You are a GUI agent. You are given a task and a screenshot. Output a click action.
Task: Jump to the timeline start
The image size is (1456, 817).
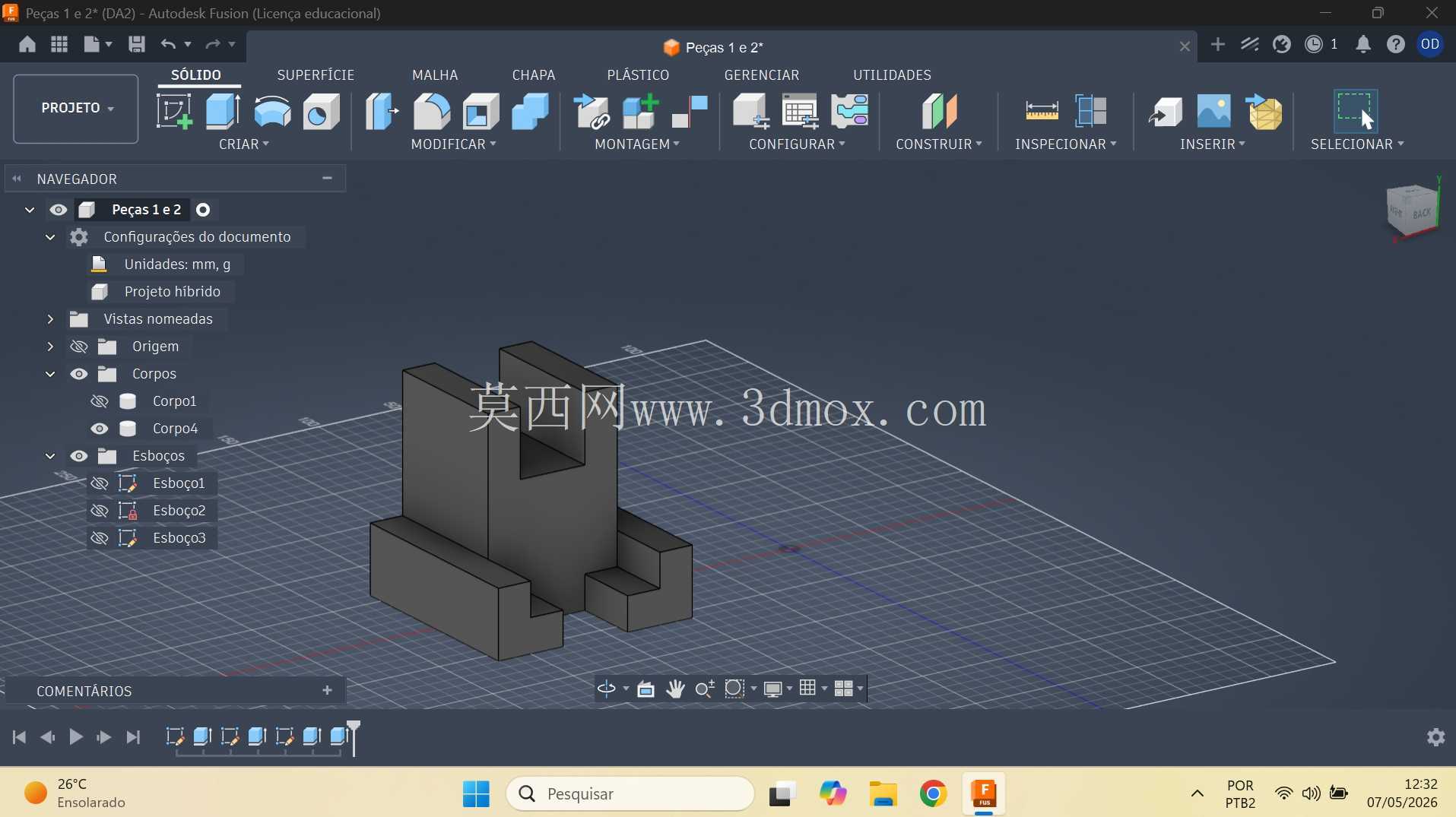pos(20,737)
